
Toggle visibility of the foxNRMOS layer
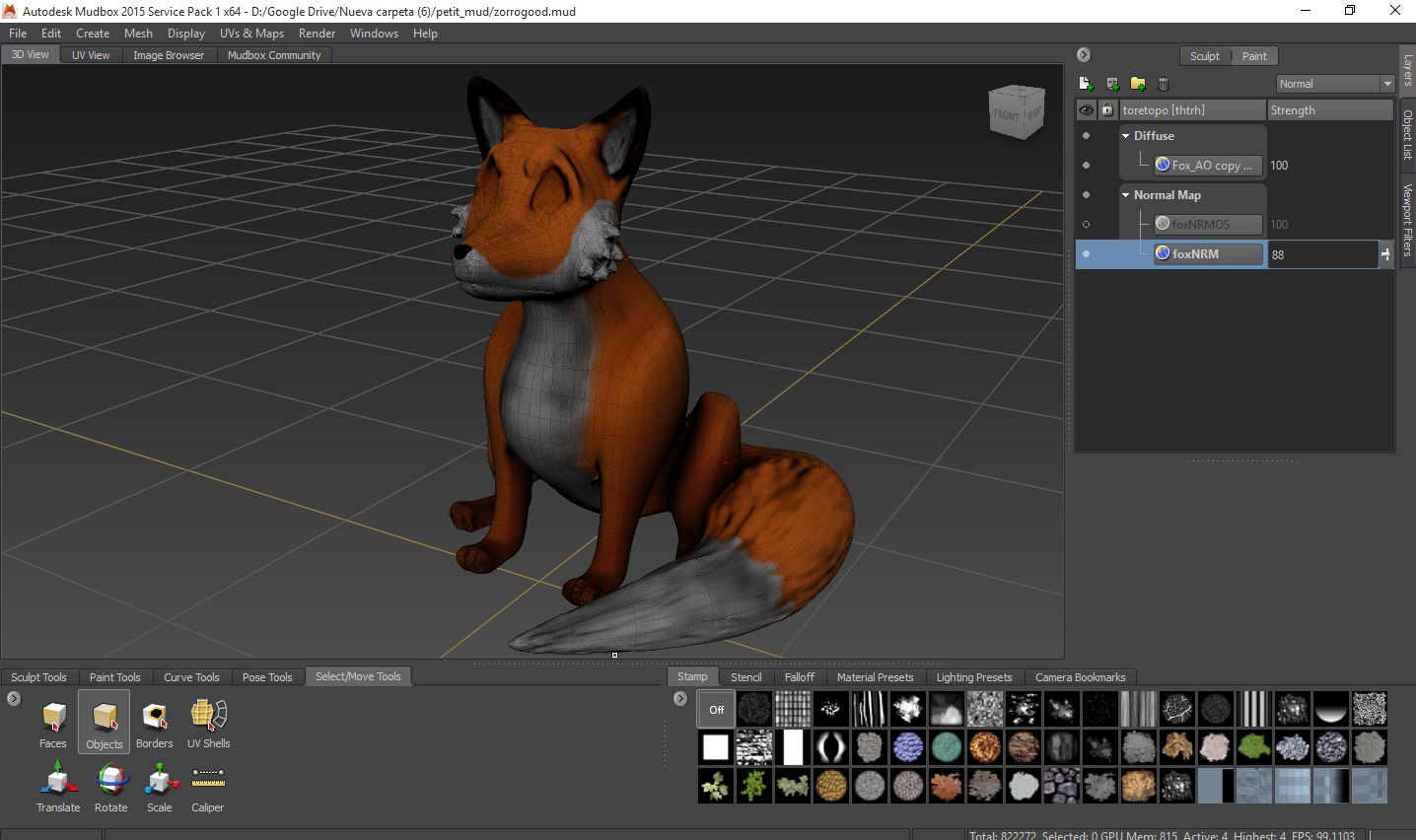[1087, 225]
